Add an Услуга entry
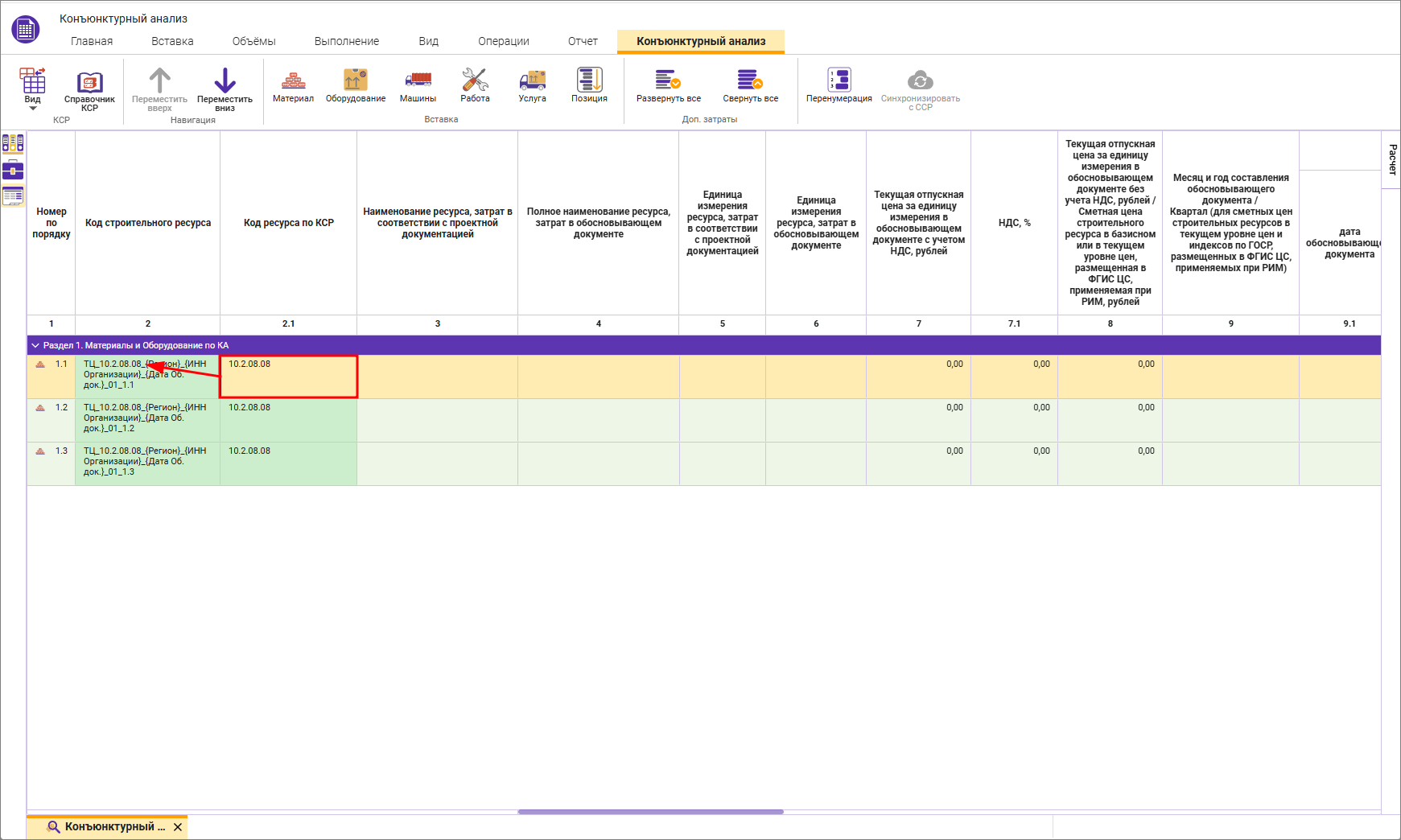Viewport: 1401px width, 840px height. click(532, 87)
